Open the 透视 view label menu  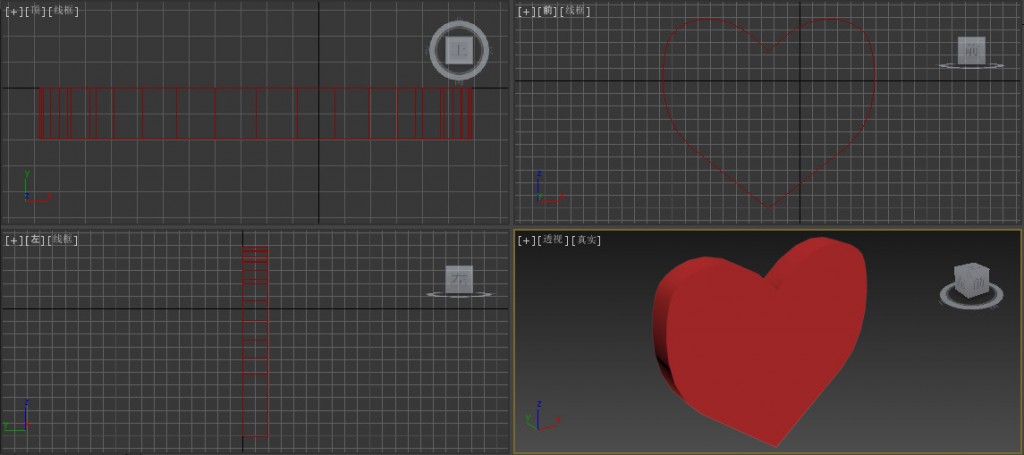552,240
